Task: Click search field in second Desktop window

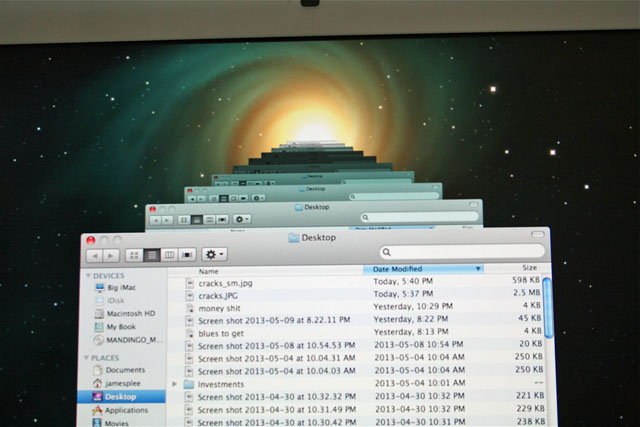Action: pos(420,217)
